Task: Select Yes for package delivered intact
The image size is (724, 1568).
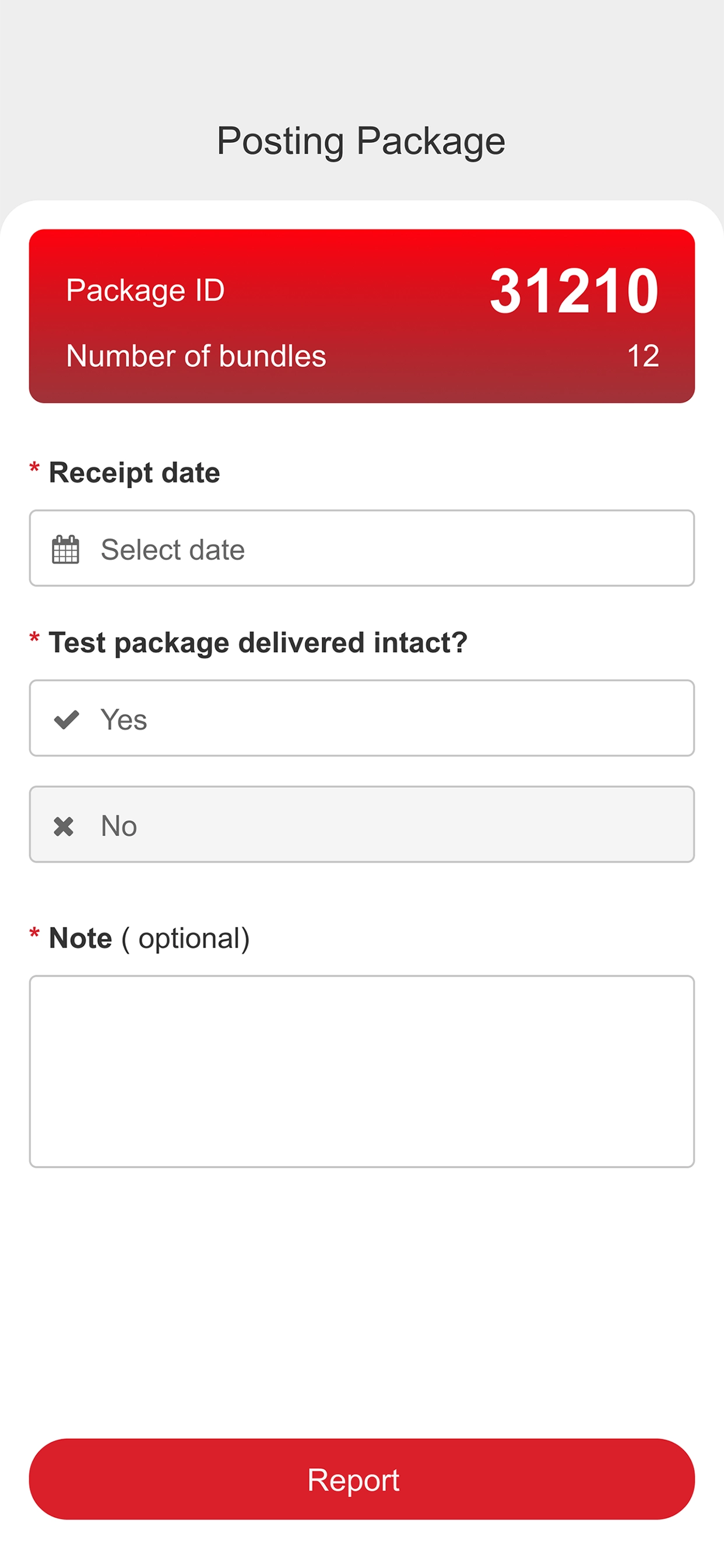Action: [x=362, y=718]
